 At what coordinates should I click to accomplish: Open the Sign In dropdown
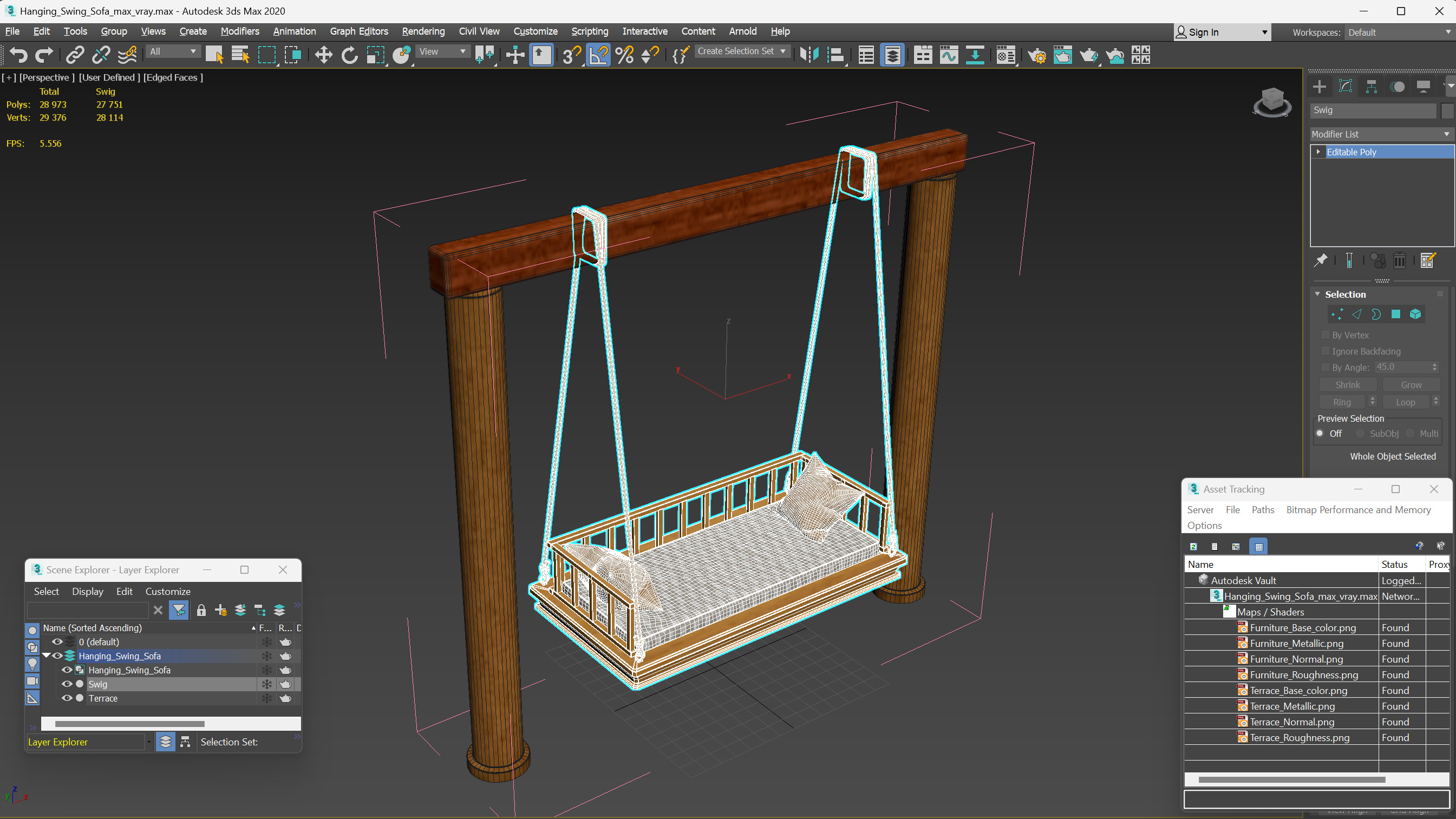[1223, 32]
